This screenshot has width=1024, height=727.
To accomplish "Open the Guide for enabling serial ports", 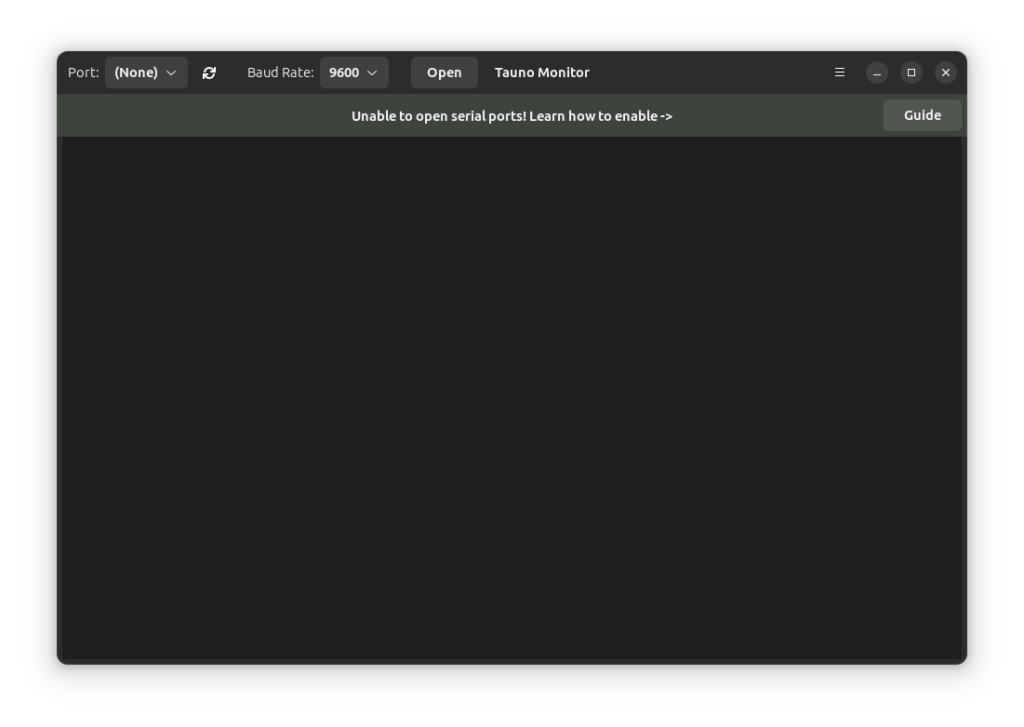I will (x=921, y=116).
